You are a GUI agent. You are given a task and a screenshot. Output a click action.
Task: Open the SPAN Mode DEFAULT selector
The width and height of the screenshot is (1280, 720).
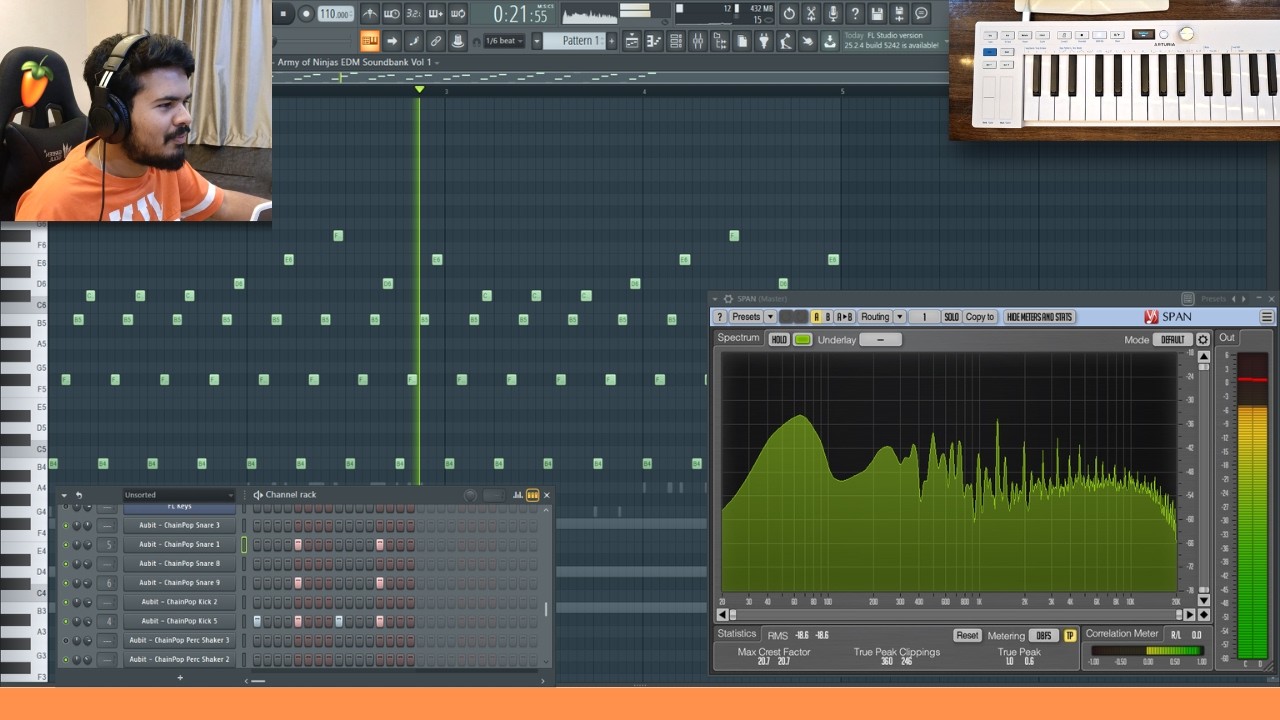[1173, 340]
